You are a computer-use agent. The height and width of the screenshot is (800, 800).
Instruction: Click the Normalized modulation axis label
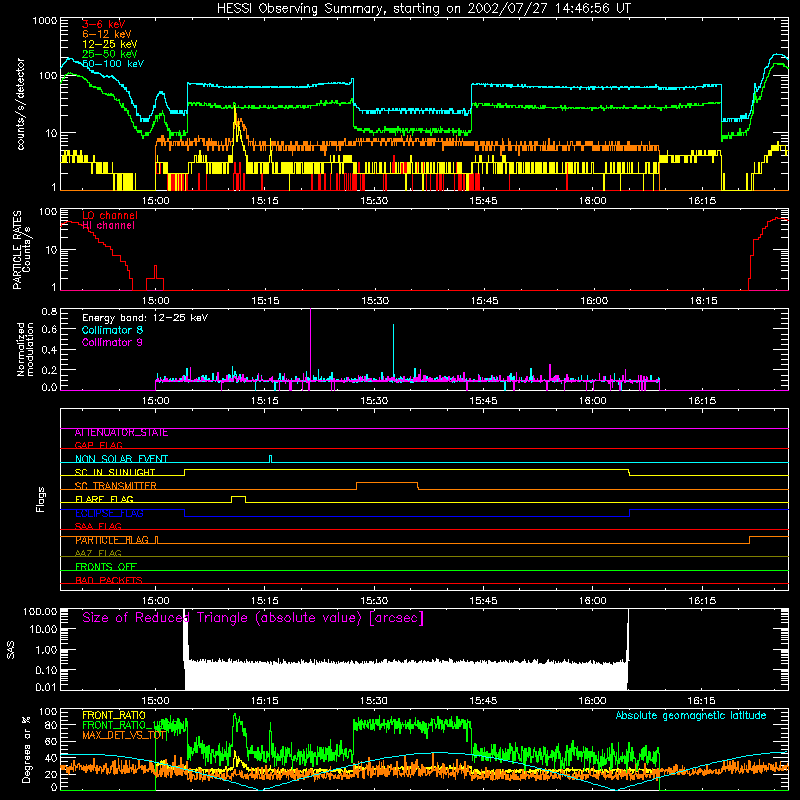click(25, 349)
